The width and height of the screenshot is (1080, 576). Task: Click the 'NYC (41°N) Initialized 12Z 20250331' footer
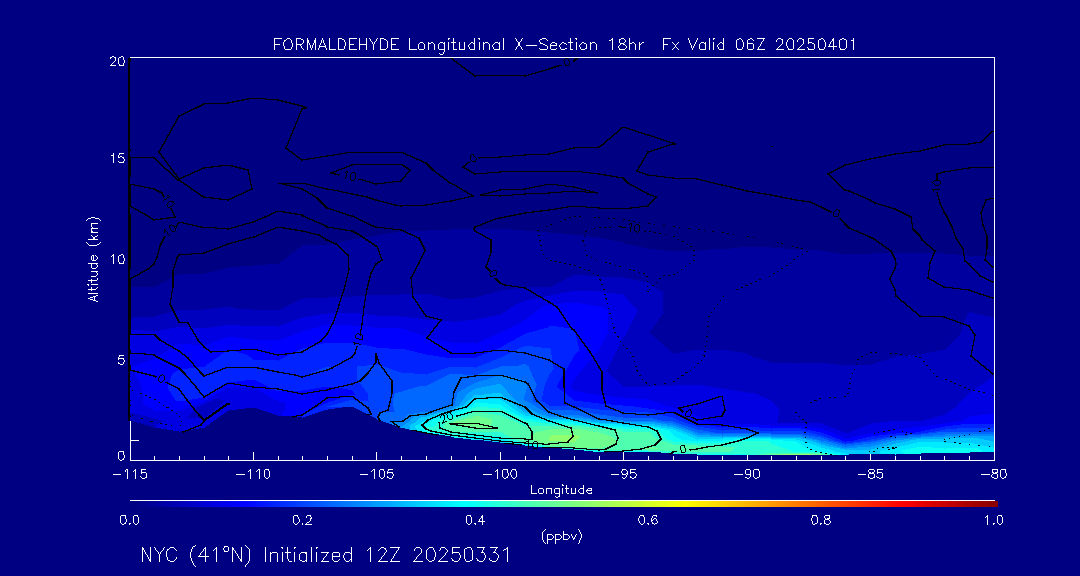coord(326,555)
